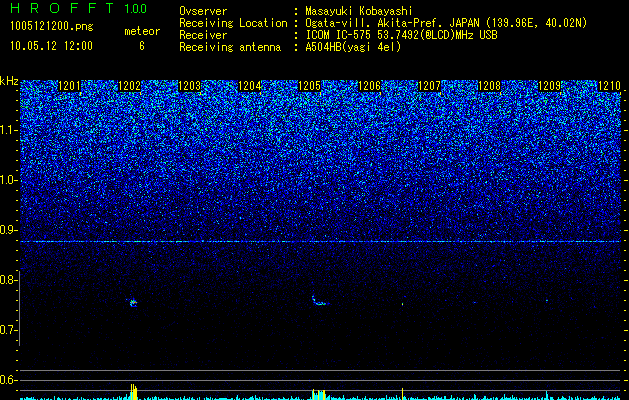Click the 1202 time marker
629x400 pixels.
click(x=130, y=86)
